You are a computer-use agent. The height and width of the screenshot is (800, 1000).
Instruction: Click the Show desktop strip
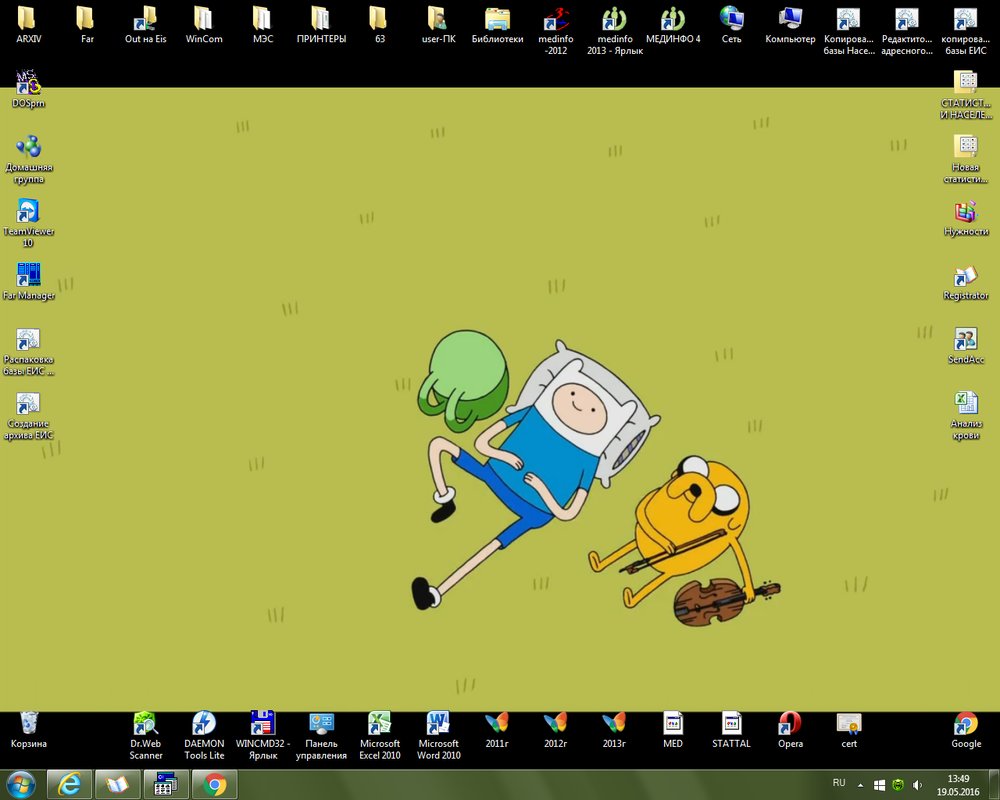click(996, 785)
